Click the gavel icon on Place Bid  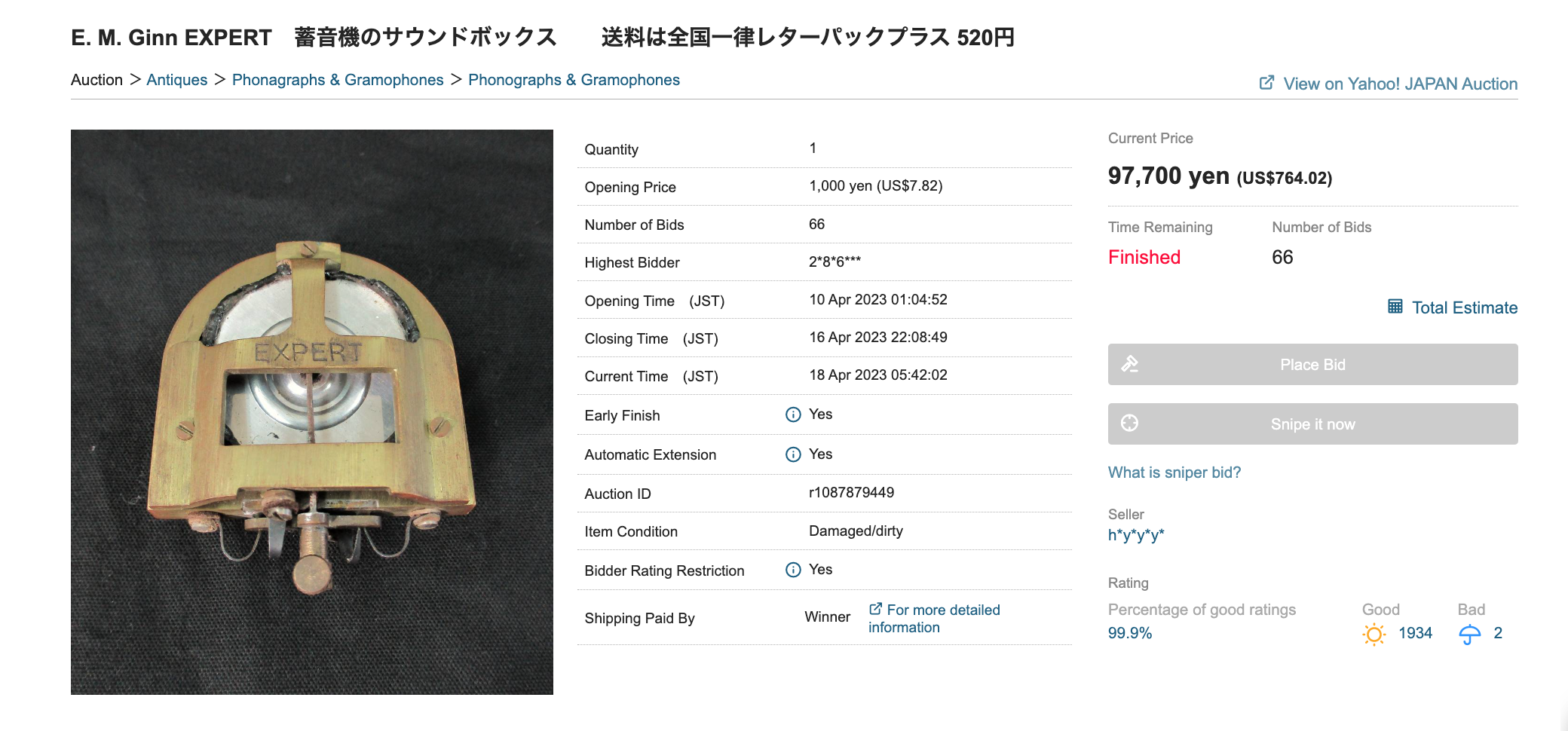click(1129, 364)
